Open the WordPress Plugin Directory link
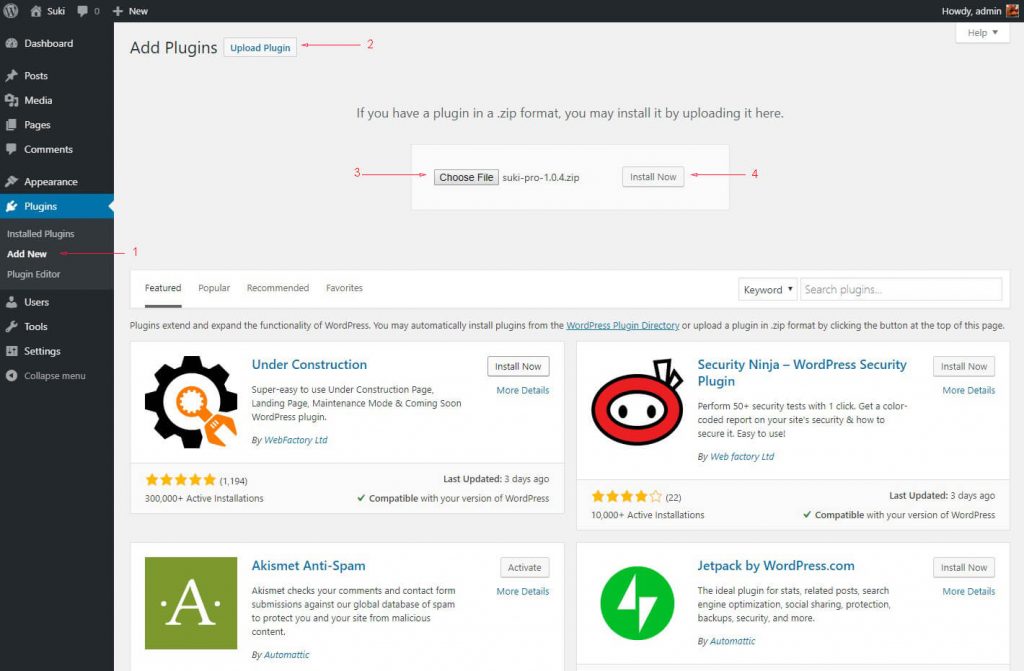Image resolution: width=1024 pixels, height=671 pixels. [622, 325]
